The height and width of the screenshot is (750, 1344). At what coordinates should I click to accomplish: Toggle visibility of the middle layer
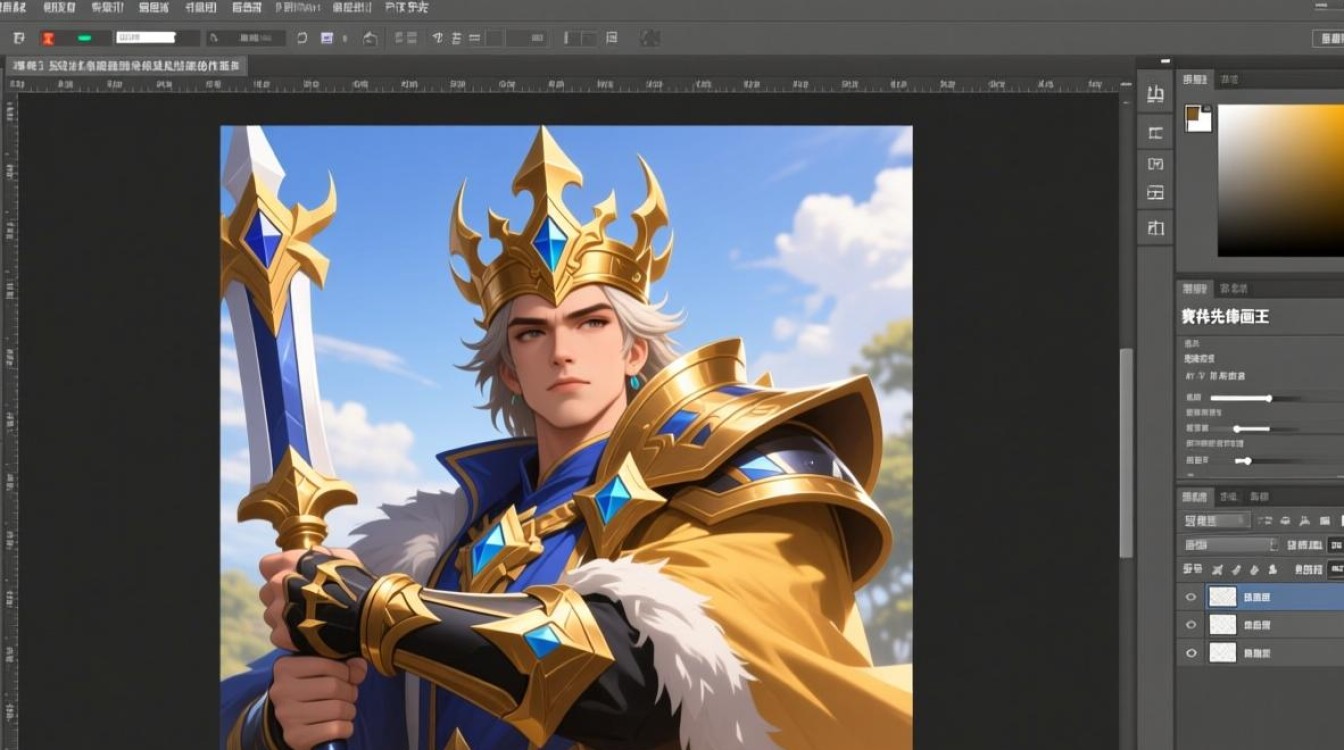[1190, 625]
